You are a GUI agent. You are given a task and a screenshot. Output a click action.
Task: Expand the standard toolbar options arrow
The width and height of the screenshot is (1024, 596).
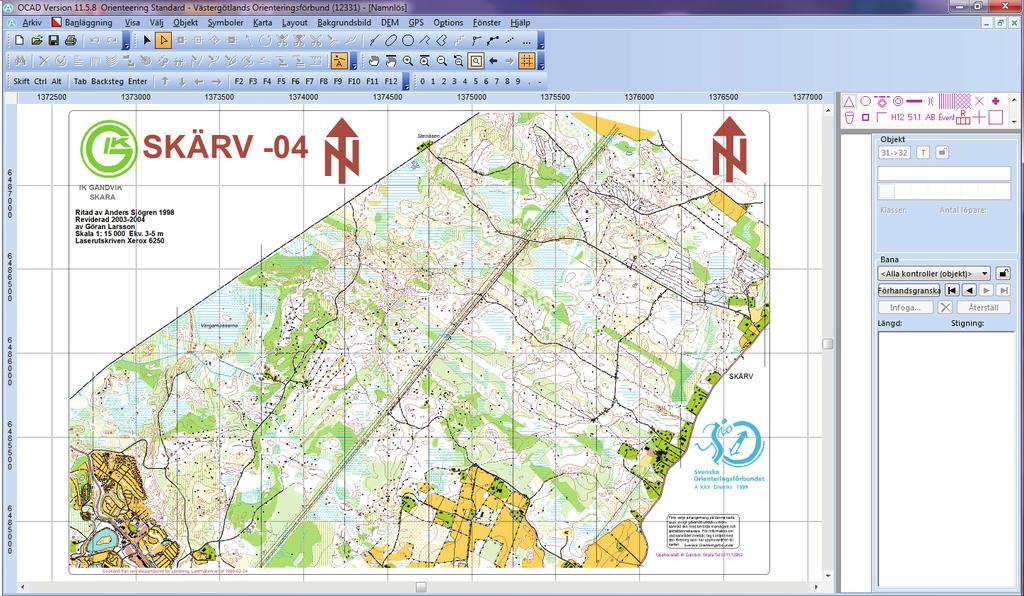(127, 41)
